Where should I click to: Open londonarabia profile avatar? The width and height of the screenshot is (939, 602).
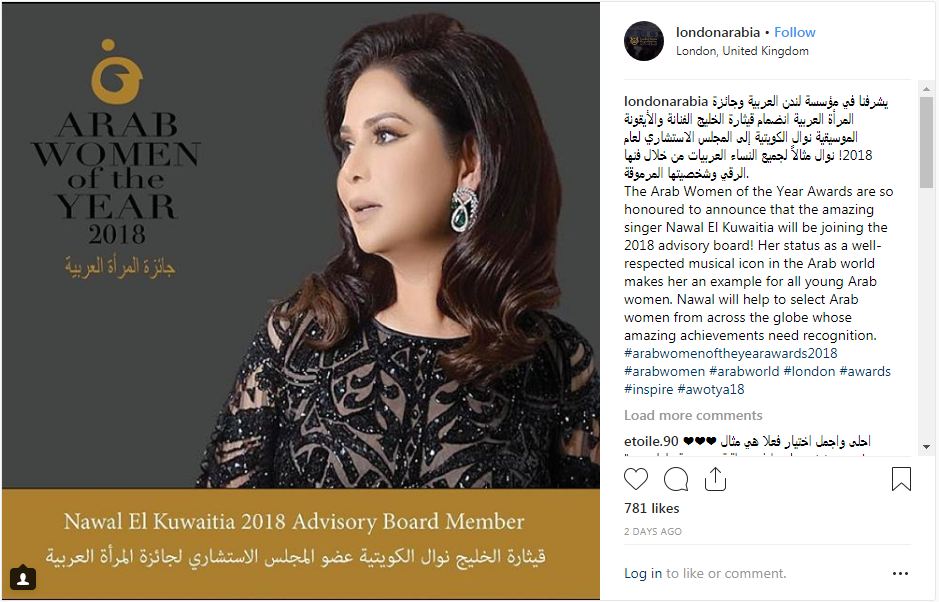tap(644, 41)
